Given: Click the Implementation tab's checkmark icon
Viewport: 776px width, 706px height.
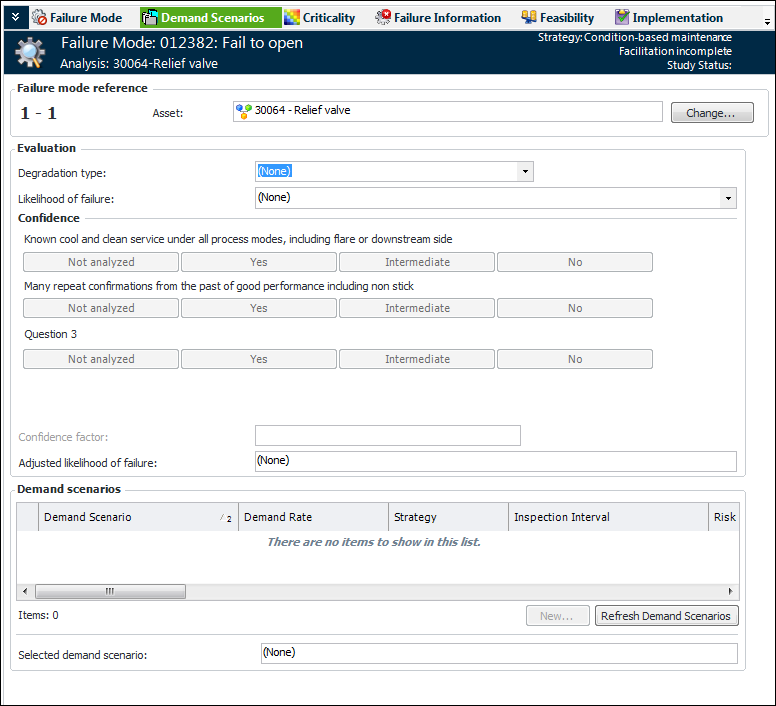Looking at the screenshot, I should point(622,17).
